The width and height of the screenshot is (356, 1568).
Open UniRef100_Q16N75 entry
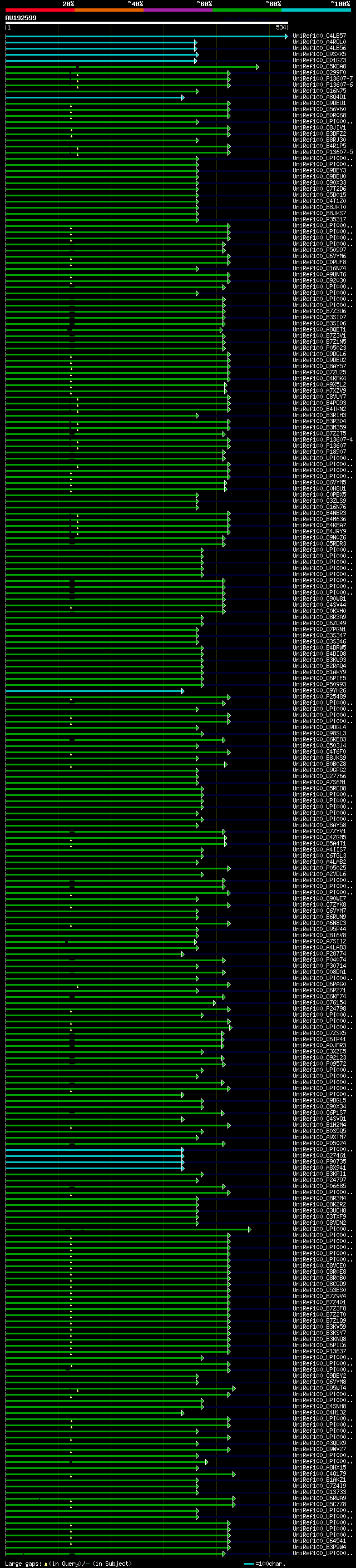(x=319, y=91)
